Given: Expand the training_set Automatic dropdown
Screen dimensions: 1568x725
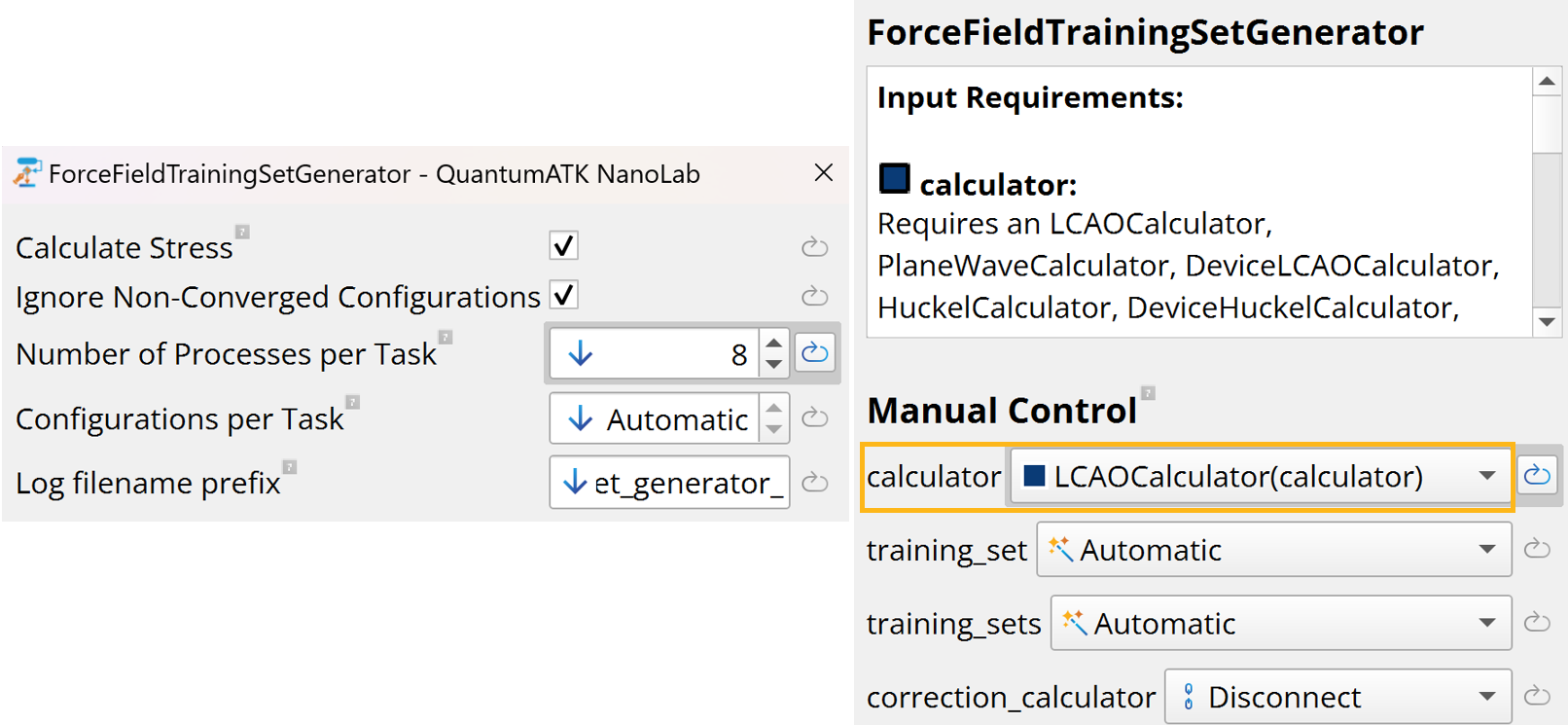Looking at the screenshot, I should coord(1273,550).
